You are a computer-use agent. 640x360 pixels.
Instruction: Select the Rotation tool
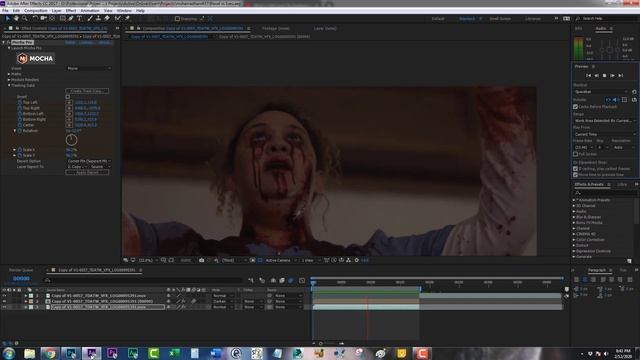35,18
